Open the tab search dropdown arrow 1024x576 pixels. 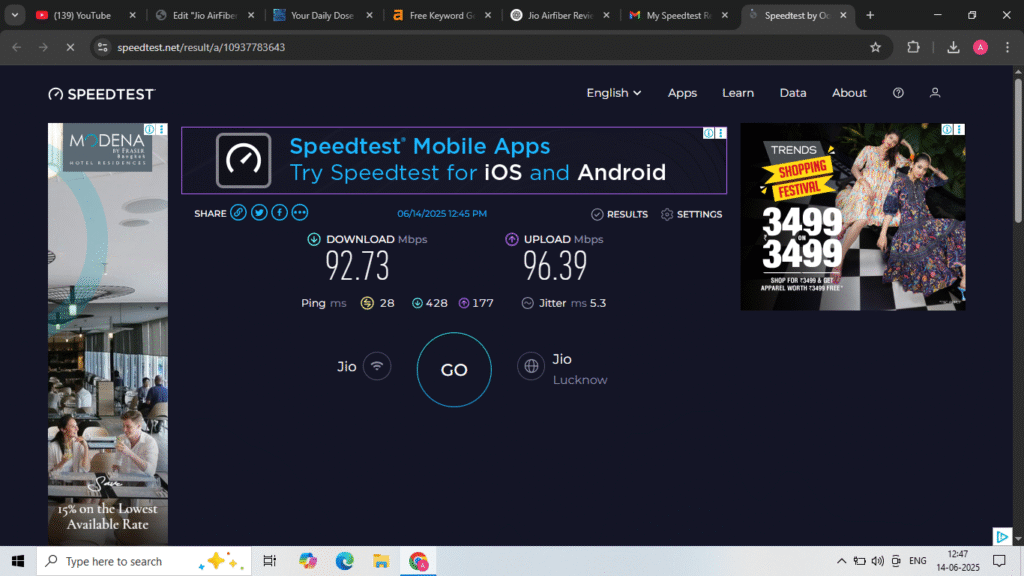[x=14, y=15]
